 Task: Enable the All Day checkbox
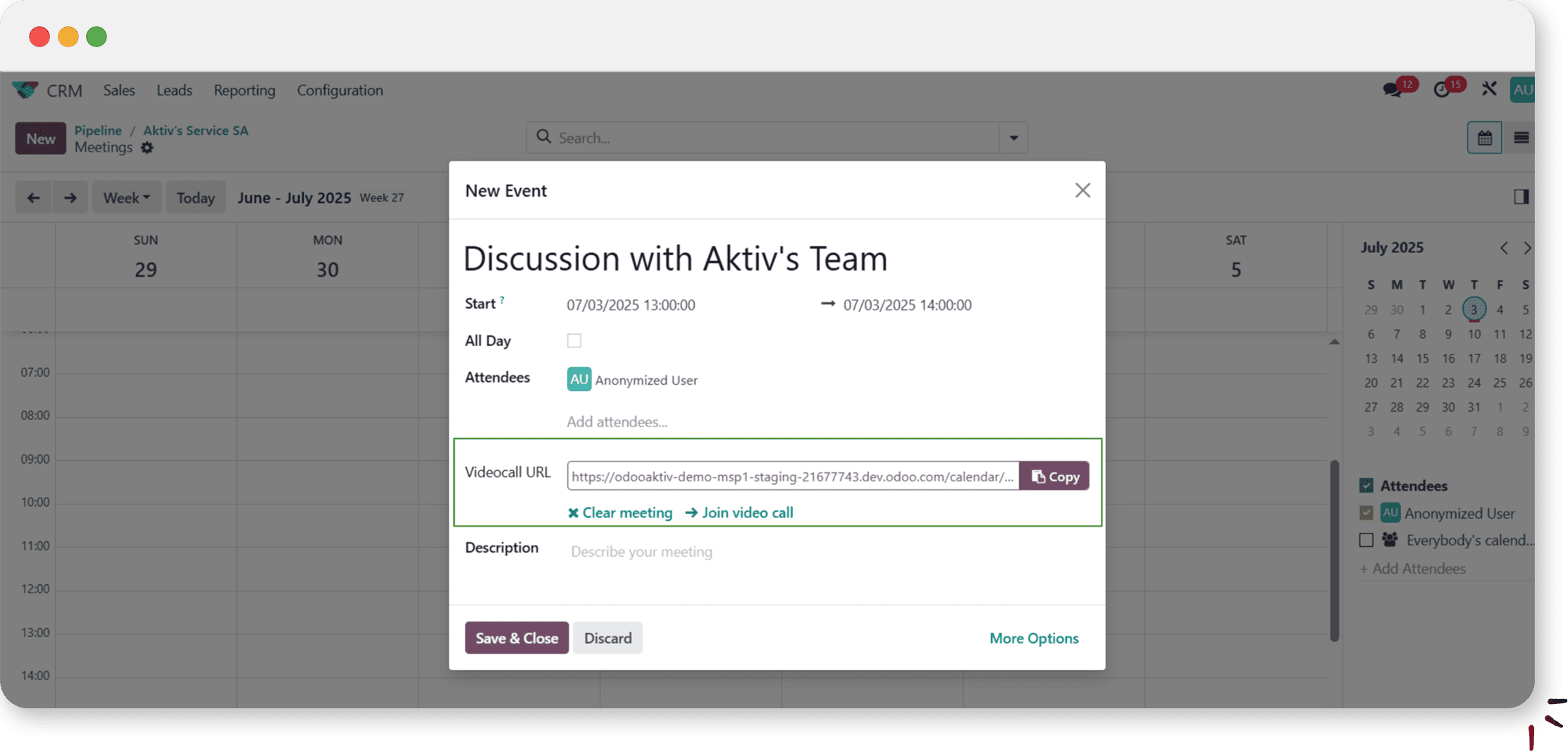coord(574,341)
